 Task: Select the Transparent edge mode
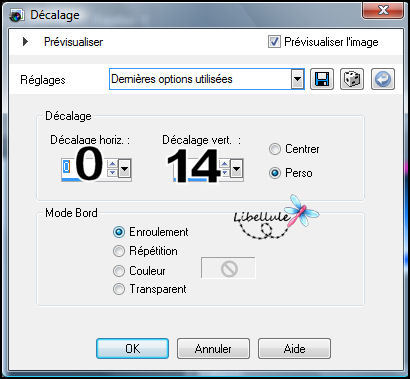click(119, 289)
